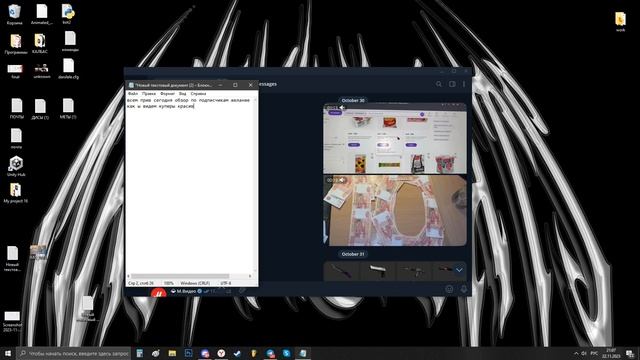The width and height of the screenshot is (640, 360).
Task: Click the Telegram voice message microphone
Action: 464,289
